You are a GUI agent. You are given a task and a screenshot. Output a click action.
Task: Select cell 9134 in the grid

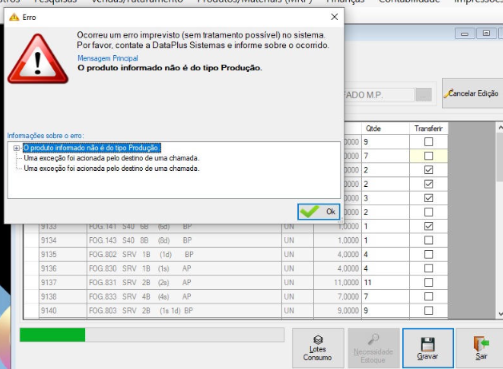[x=63, y=240]
